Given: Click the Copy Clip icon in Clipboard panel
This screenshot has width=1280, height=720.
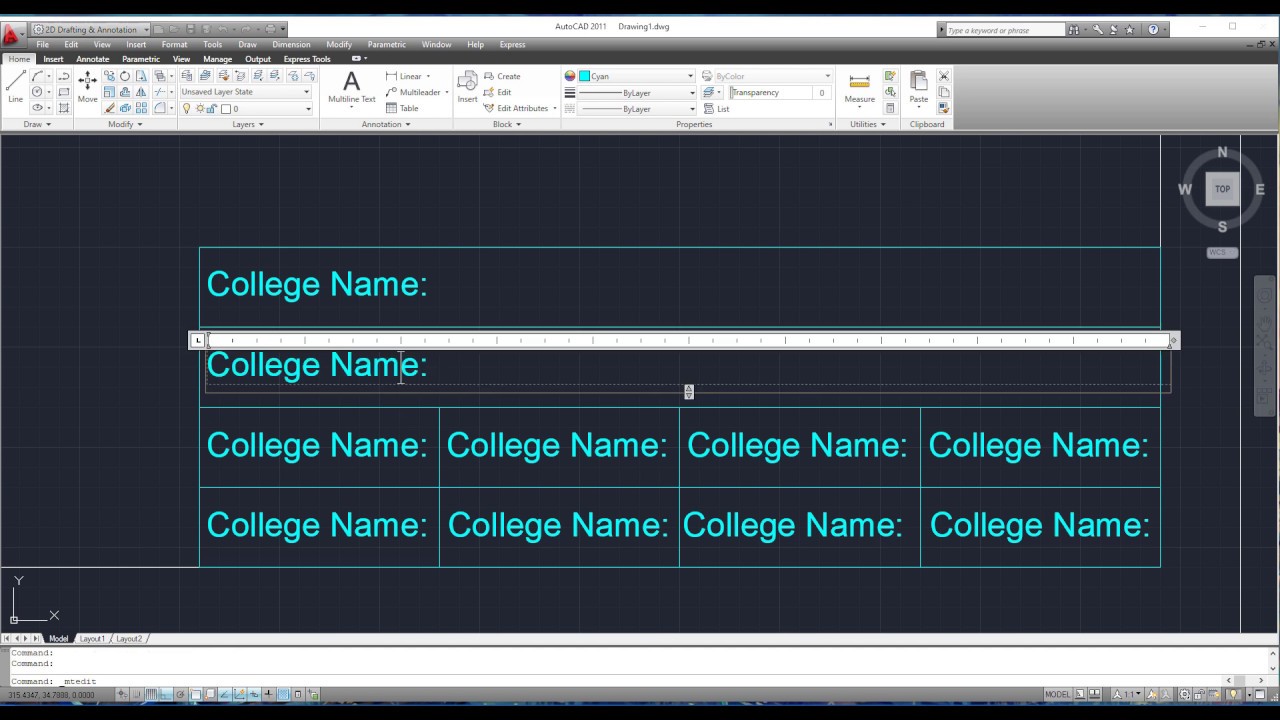Looking at the screenshot, I should [x=944, y=92].
